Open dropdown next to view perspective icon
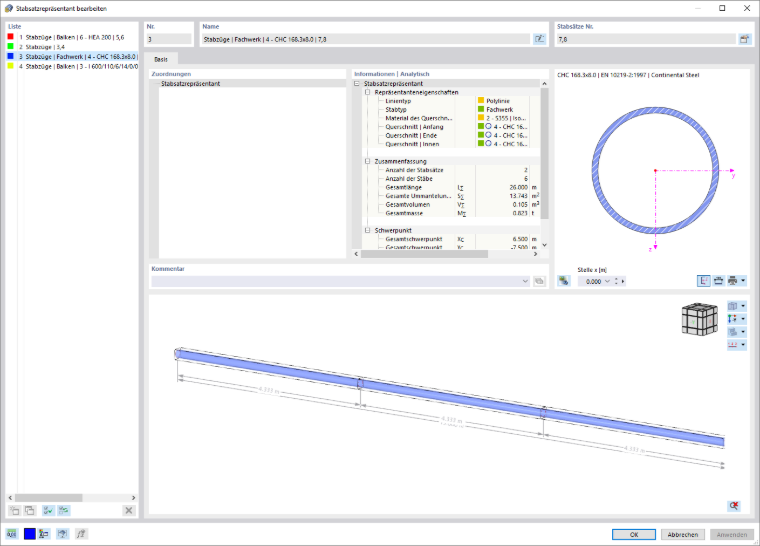The width and height of the screenshot is (760, 546). pyautogui.click(x=743, y=306)
